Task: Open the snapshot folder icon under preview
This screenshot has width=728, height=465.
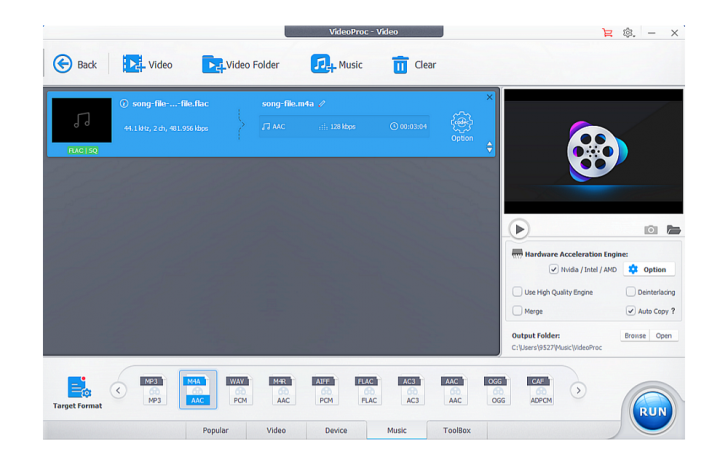Action: click(673, 230)
